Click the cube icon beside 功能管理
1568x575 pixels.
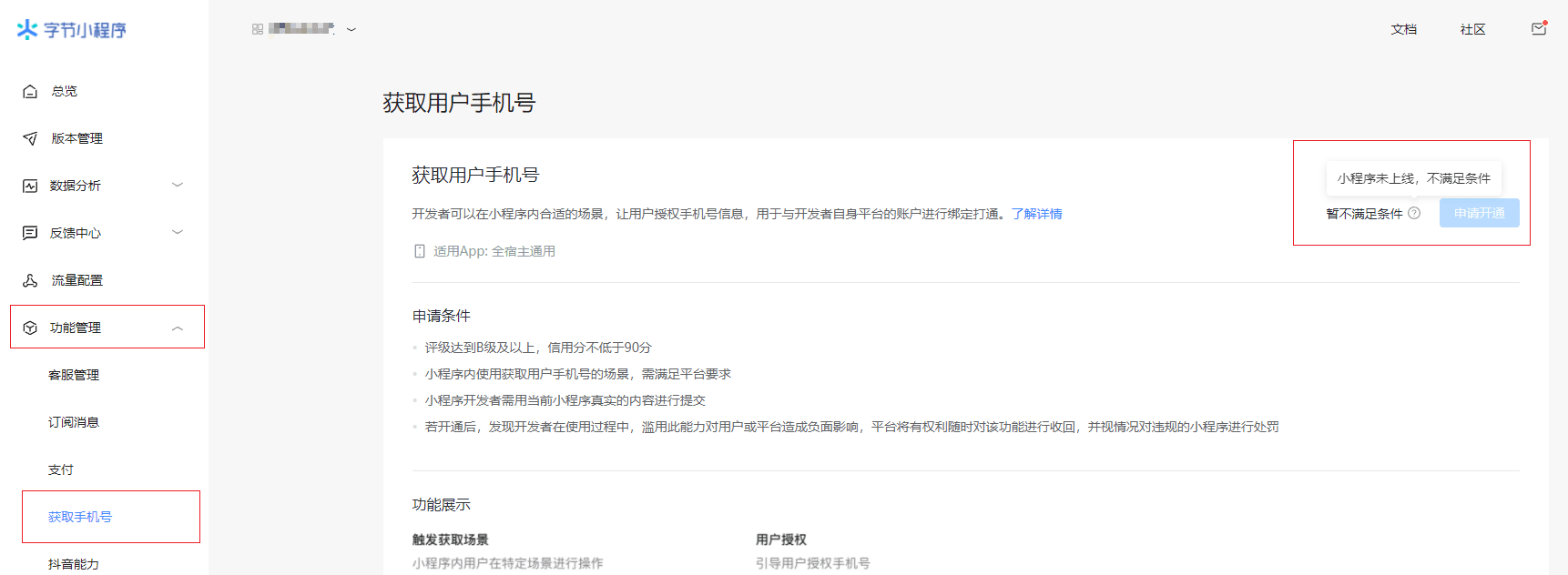pos(30,328)
